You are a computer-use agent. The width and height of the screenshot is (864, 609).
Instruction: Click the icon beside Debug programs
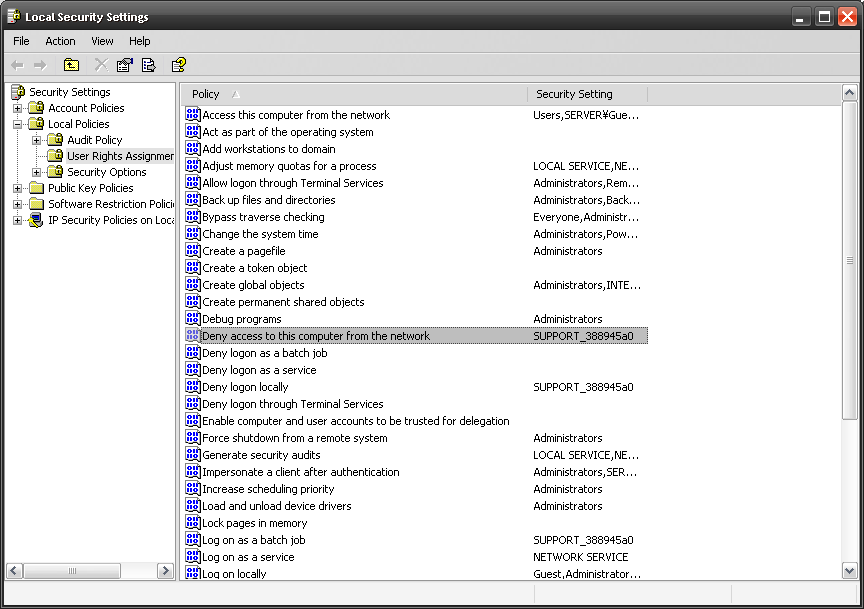192,318
